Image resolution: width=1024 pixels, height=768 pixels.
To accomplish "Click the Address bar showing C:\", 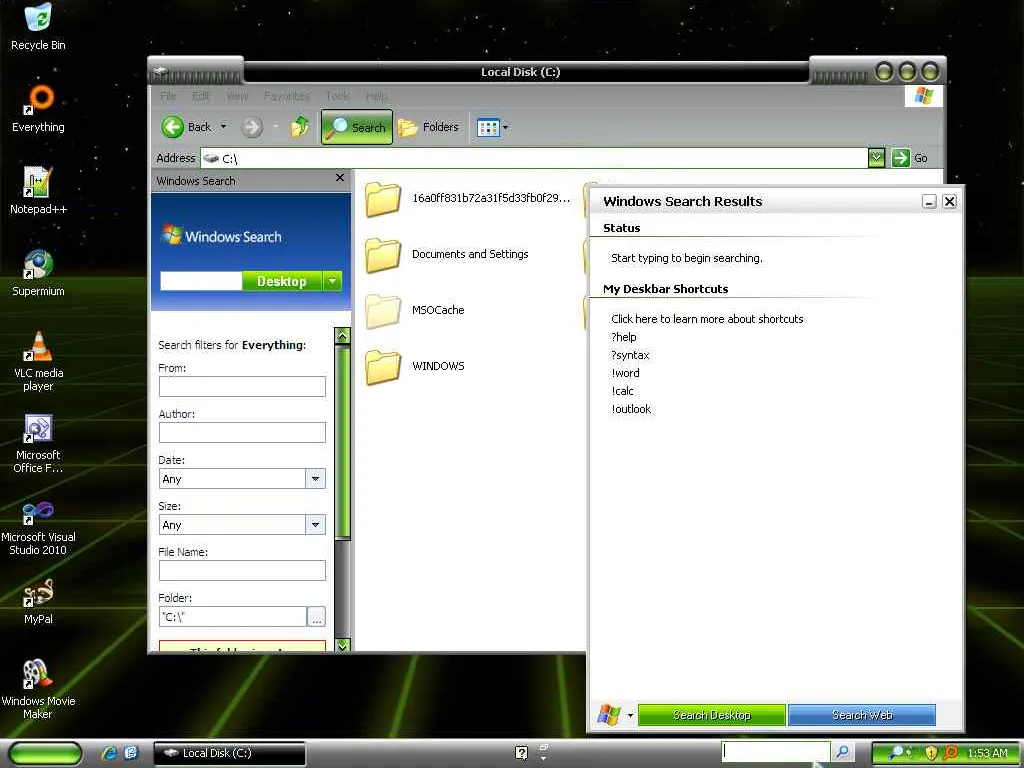I will pyautogui.click(x=535, y=158).
